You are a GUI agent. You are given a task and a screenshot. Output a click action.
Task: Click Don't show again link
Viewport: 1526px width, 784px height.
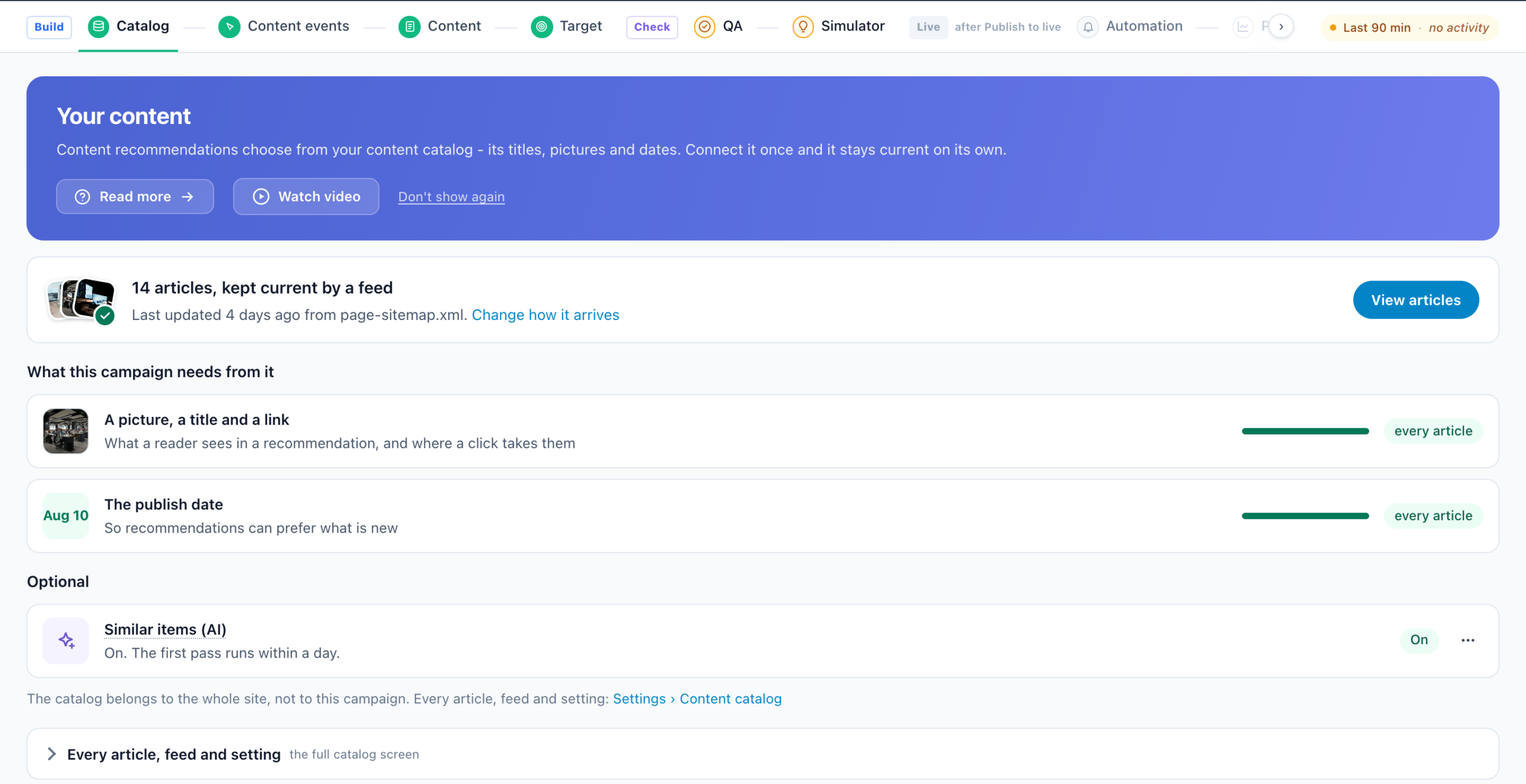pyautogui.click(x=451, y=197)
